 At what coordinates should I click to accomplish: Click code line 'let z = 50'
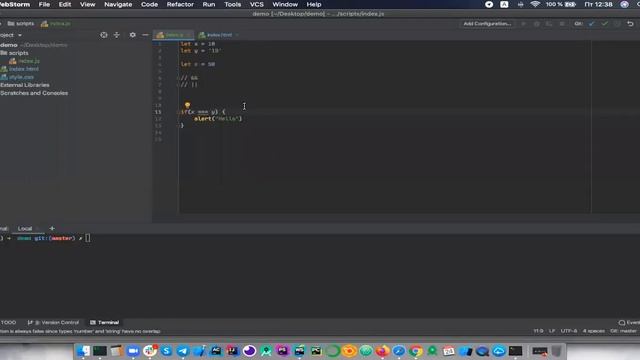point(198,64)
